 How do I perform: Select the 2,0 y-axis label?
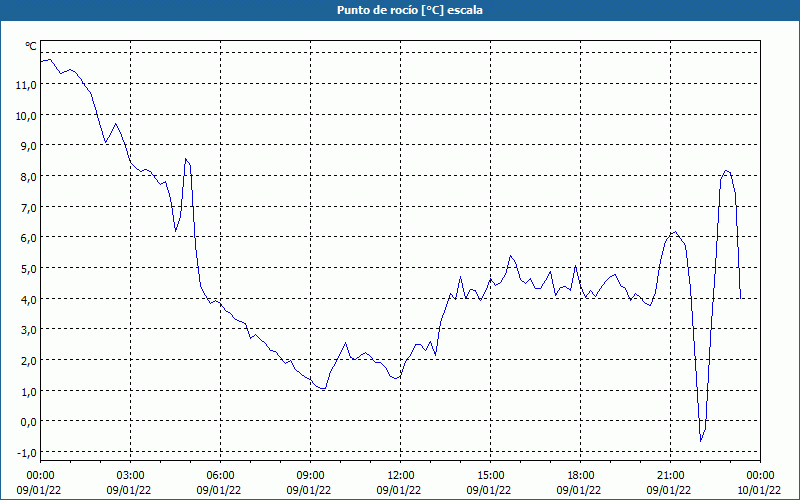[29, 361]
